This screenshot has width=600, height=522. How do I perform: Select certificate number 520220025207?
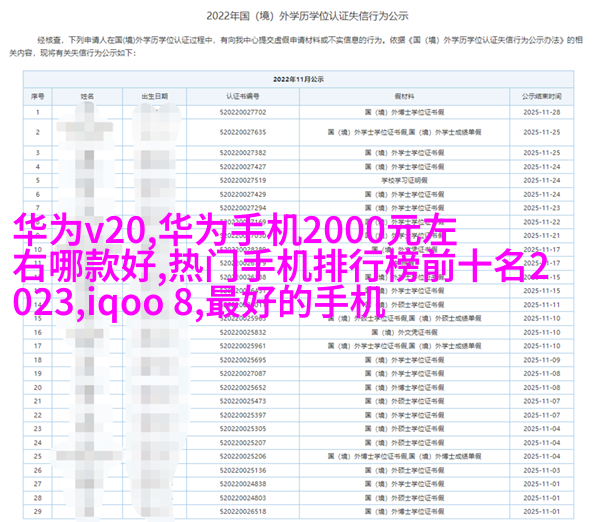(x=243, y=442)
